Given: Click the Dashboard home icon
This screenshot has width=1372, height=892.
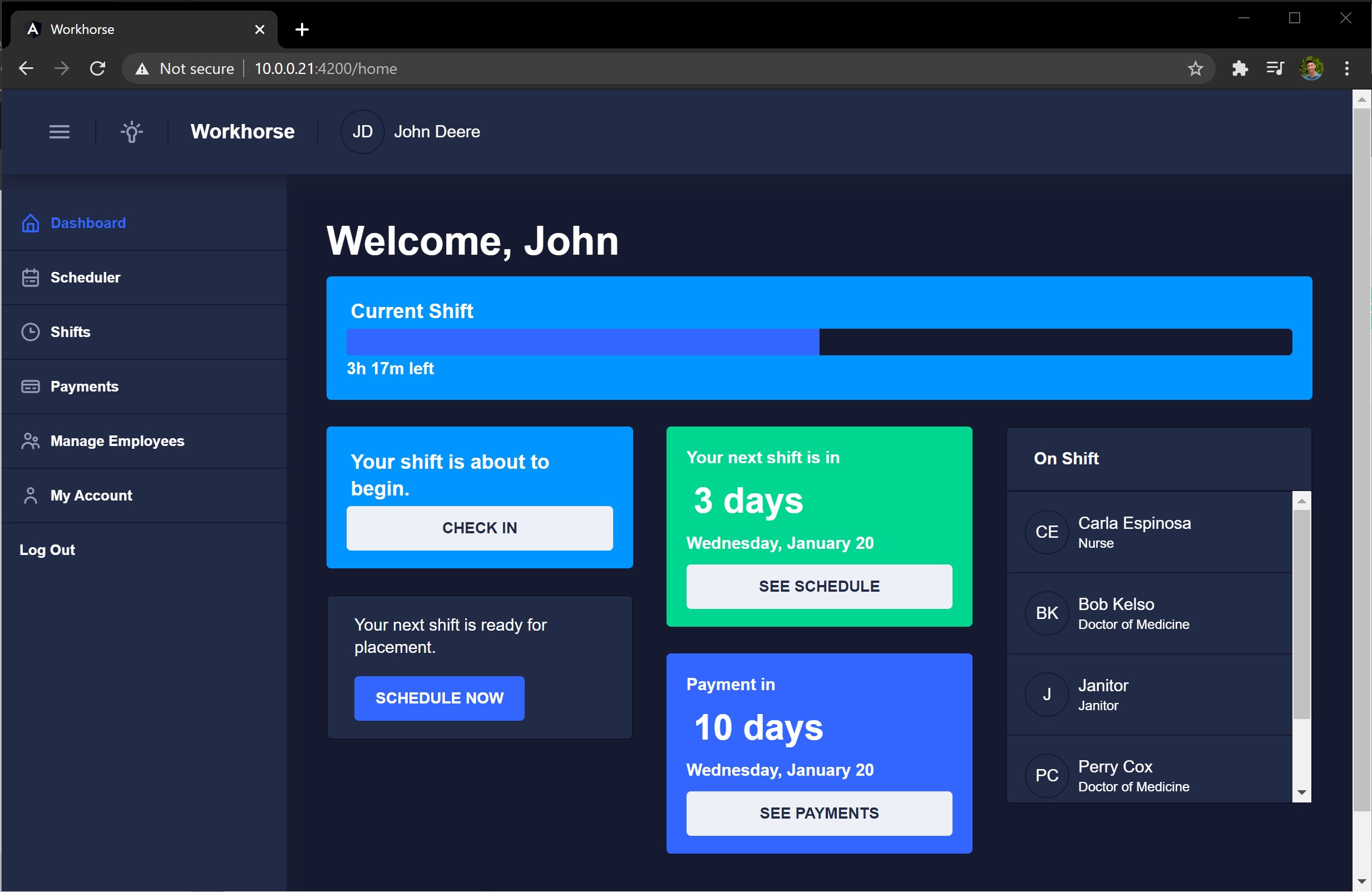Looking at the screenshot, I should 31,223.
